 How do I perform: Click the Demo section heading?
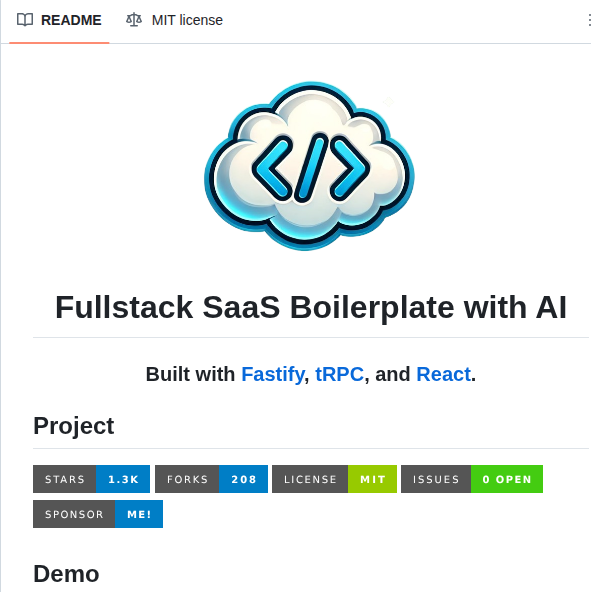[66, 574]
